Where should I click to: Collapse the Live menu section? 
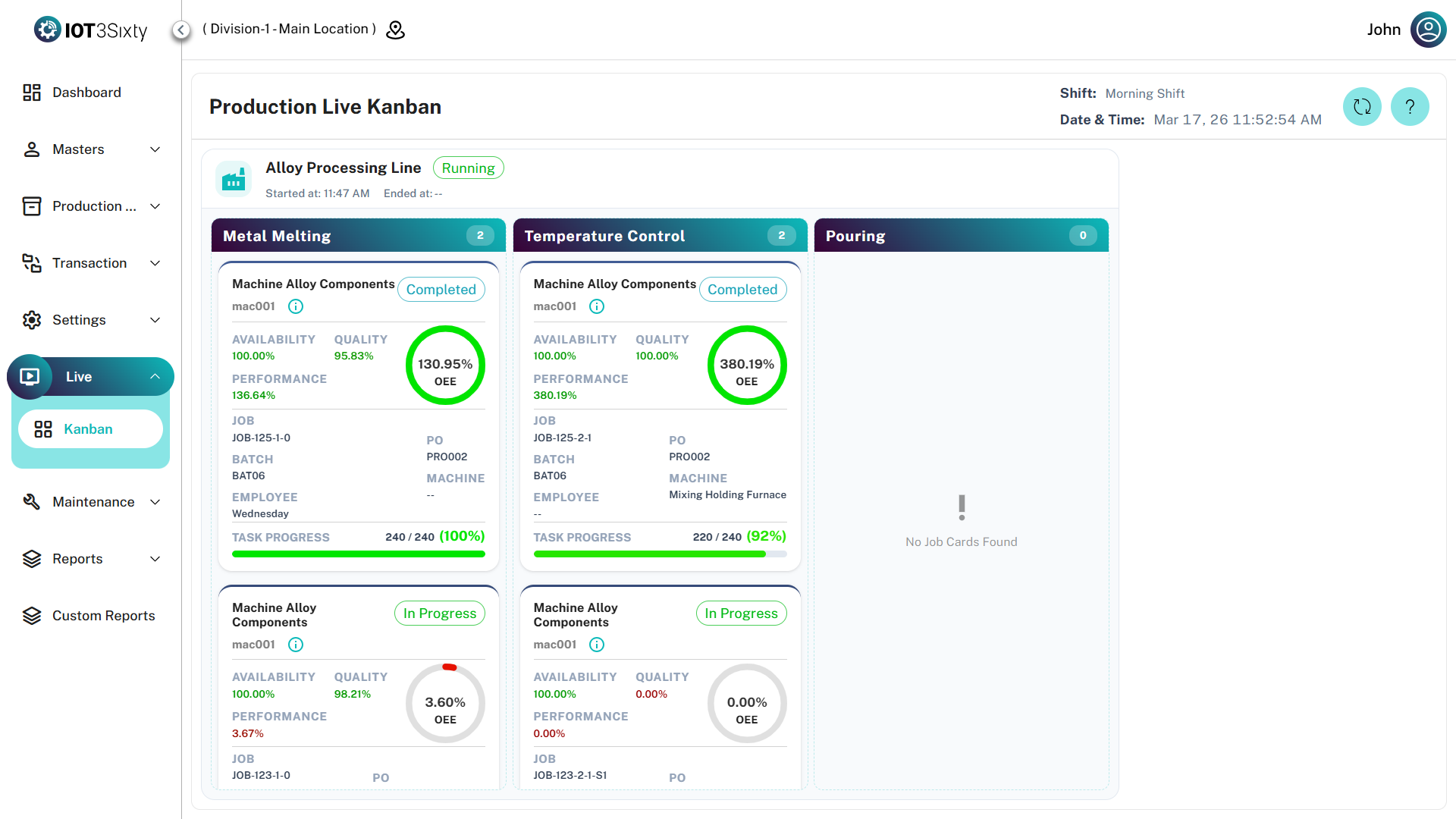click(155, 377)
